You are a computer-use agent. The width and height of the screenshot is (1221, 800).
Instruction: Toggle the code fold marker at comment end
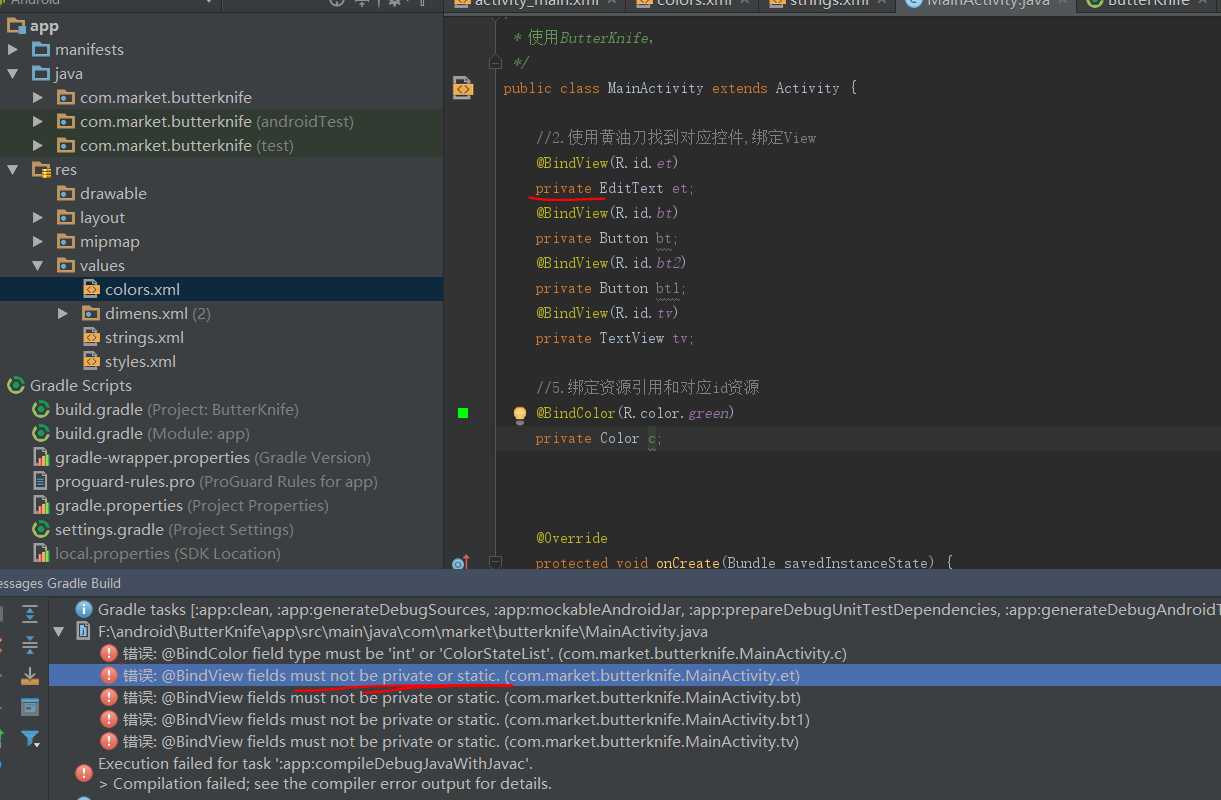pos(495,62)
